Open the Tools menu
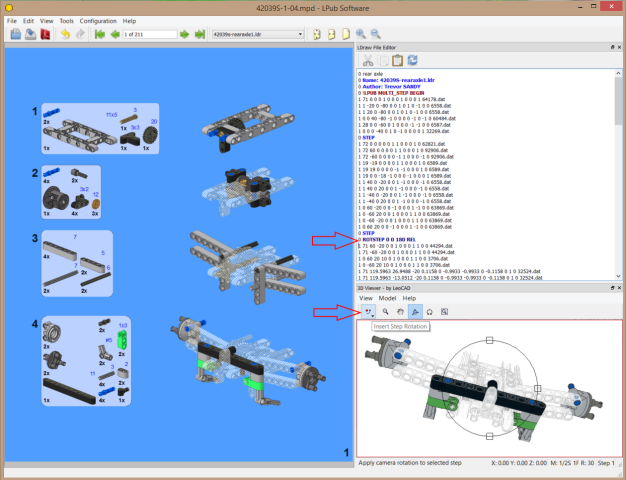Screen dimensions: 626x480 tap(66, 20)
